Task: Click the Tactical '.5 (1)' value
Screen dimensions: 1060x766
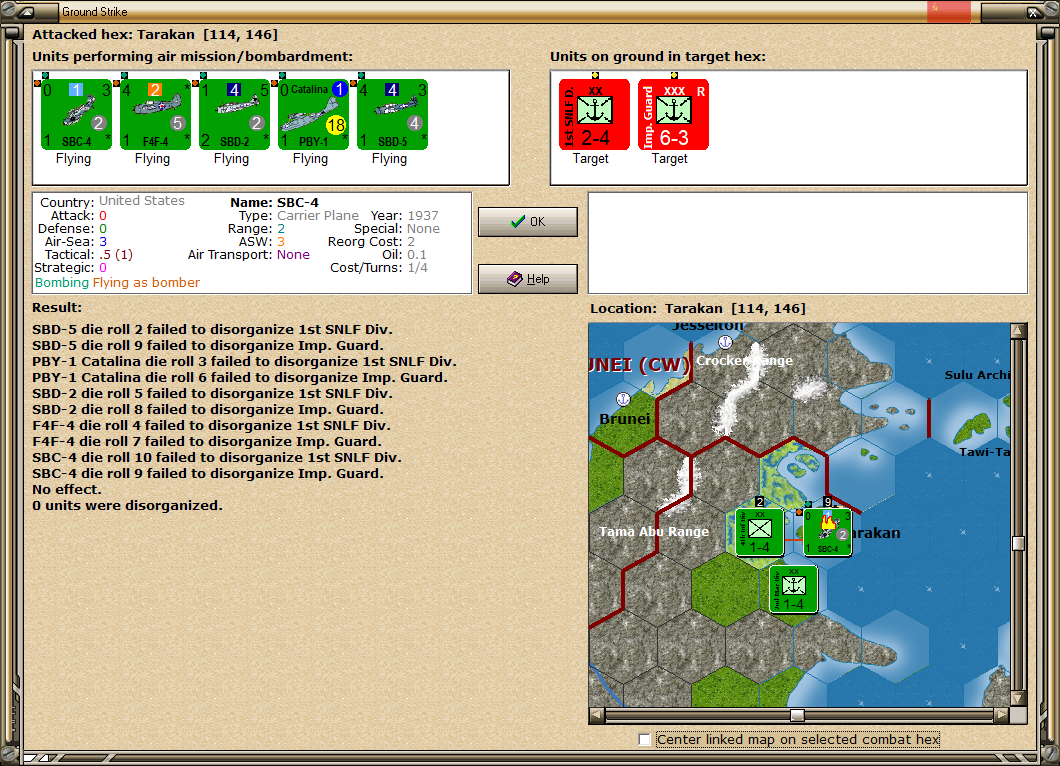Action: click(x=116, y=255)
